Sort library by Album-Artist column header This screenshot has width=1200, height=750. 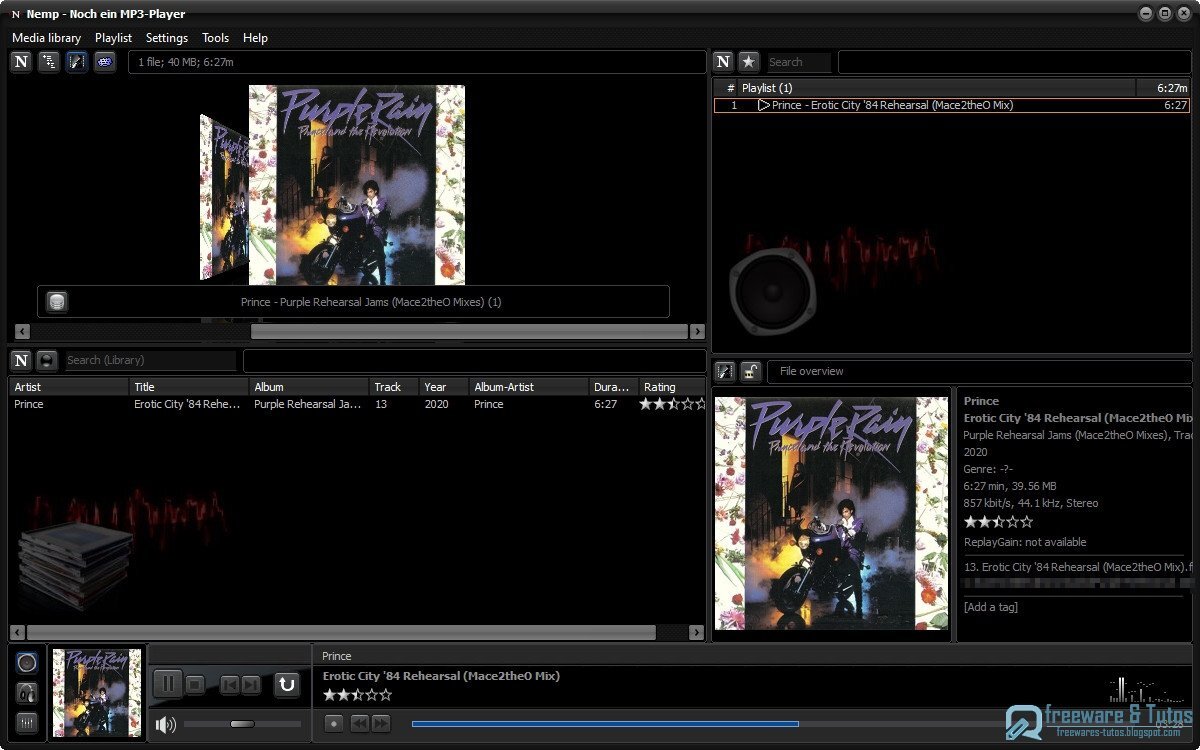tap(529, 387)
